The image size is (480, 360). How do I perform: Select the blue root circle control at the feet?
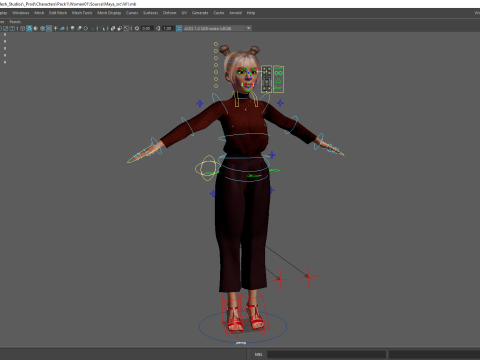(243, 327)
